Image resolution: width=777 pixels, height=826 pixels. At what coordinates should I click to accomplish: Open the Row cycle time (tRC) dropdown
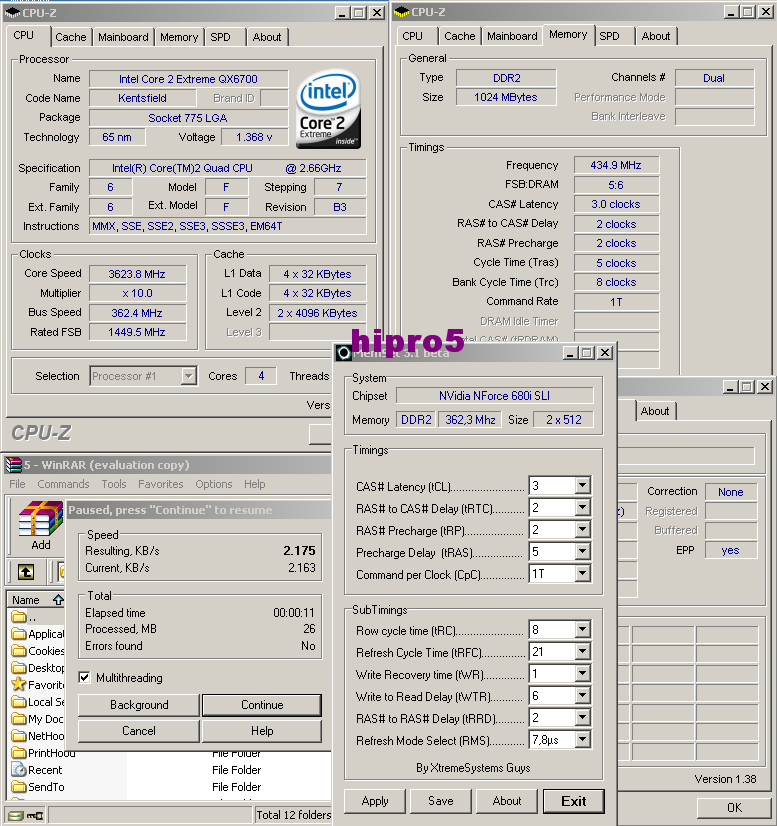pyautogui.click(x=582, y=629)
